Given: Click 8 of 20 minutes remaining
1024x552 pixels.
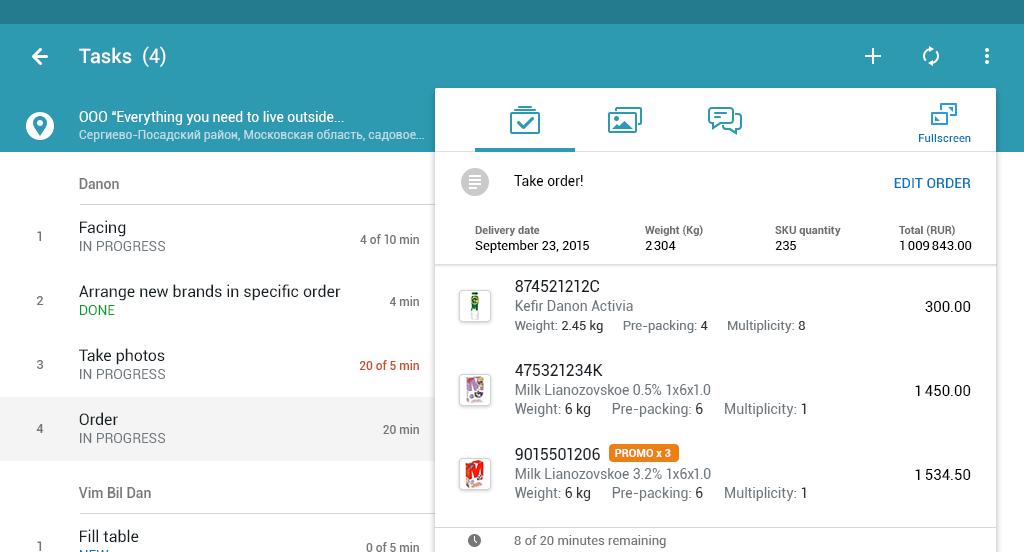Looking at the screenshot, I should coord(590,541).
